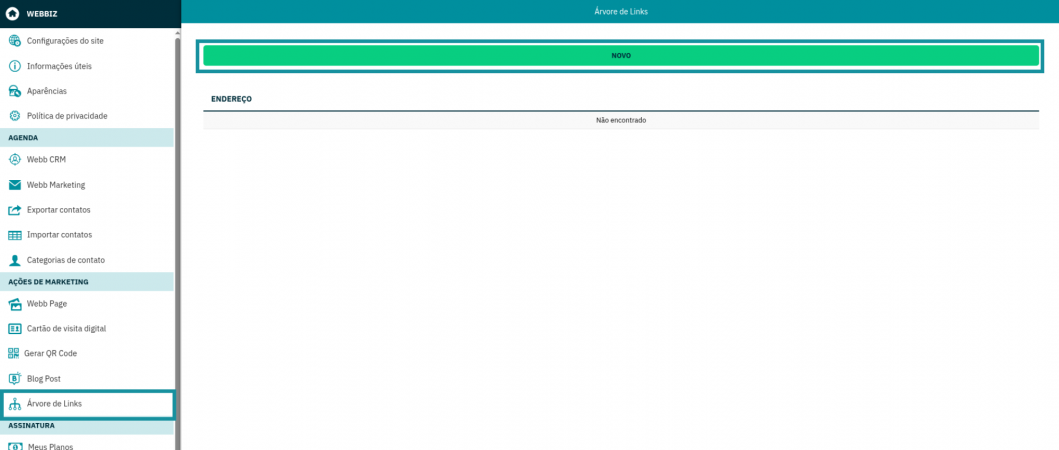Open Categorias de contato menu item
The height and width of the screenshot is (450, 1059).
tap(65, 260)
